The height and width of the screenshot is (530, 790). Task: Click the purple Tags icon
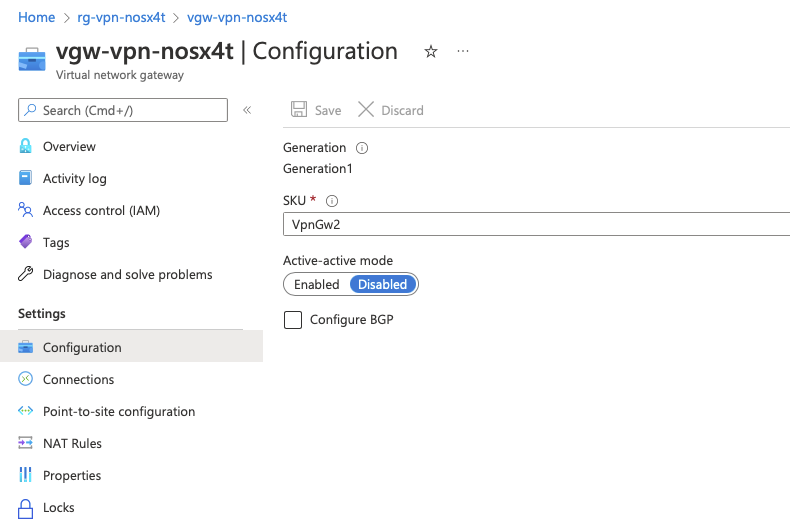pyautogui.click(x=25, y=242)
